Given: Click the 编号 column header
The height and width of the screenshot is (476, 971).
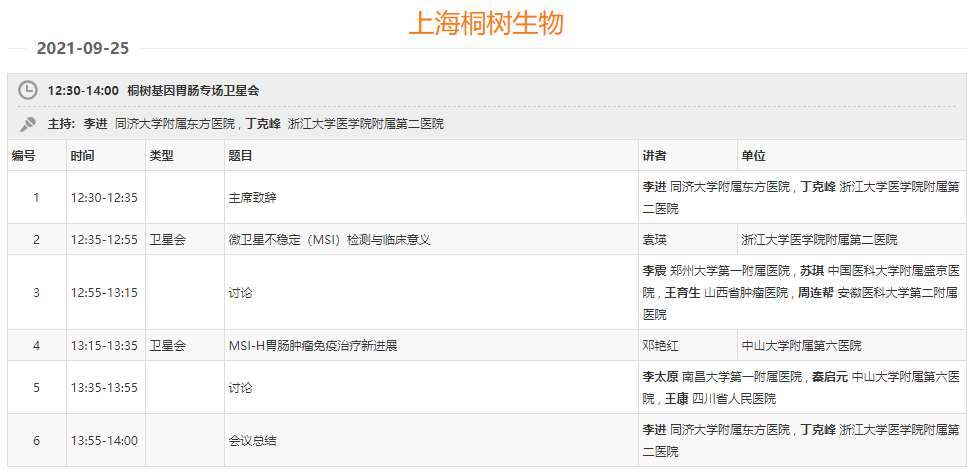Looking at the screenshot, I should pyautogui.click(x=24, y=156).
